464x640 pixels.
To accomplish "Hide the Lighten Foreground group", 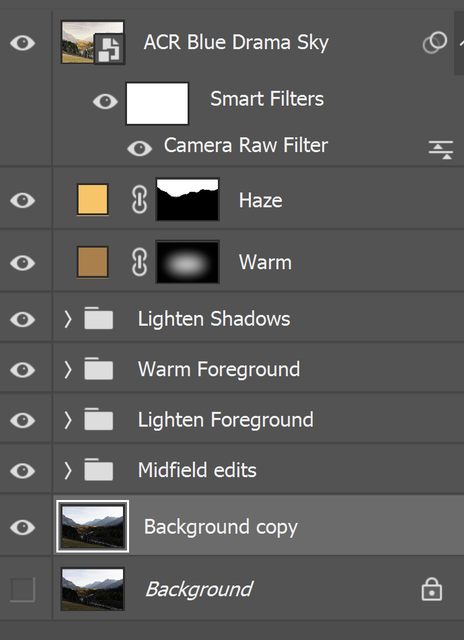I will click(x=22, y=420).
